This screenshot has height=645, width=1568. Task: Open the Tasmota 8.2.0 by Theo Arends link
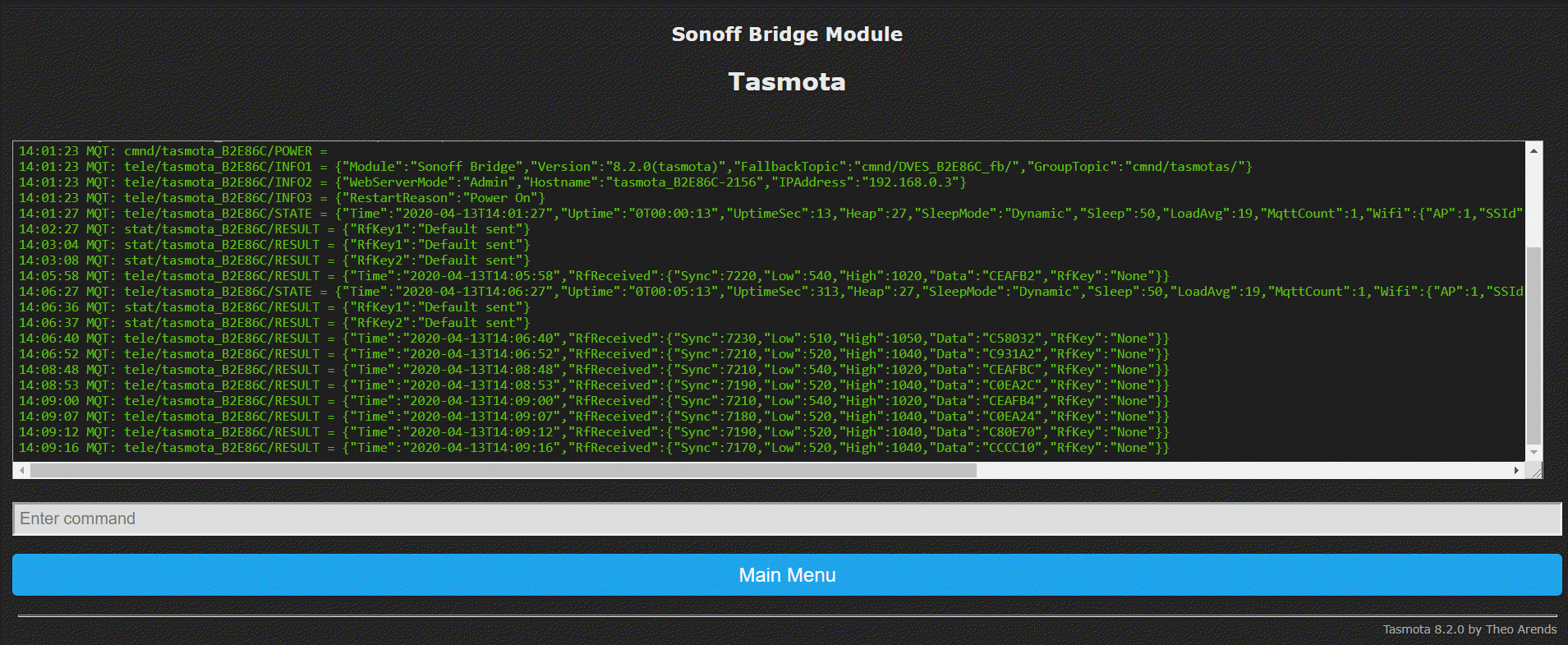1469,629
